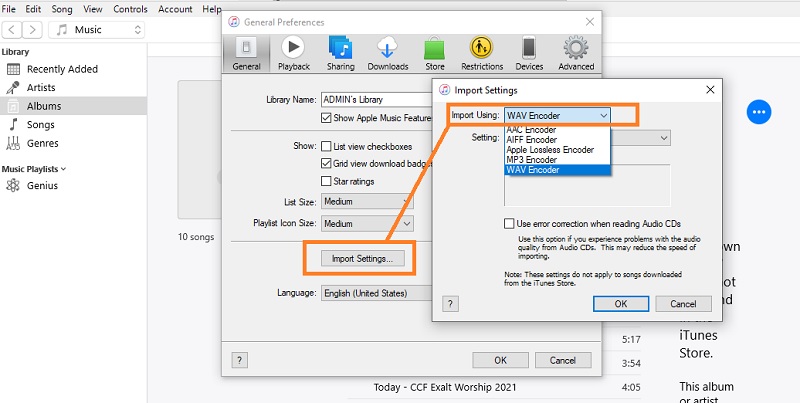Choose MP3 Encoder from the list
The width and height of the screenshot is (800, 403).
point(557,160)
